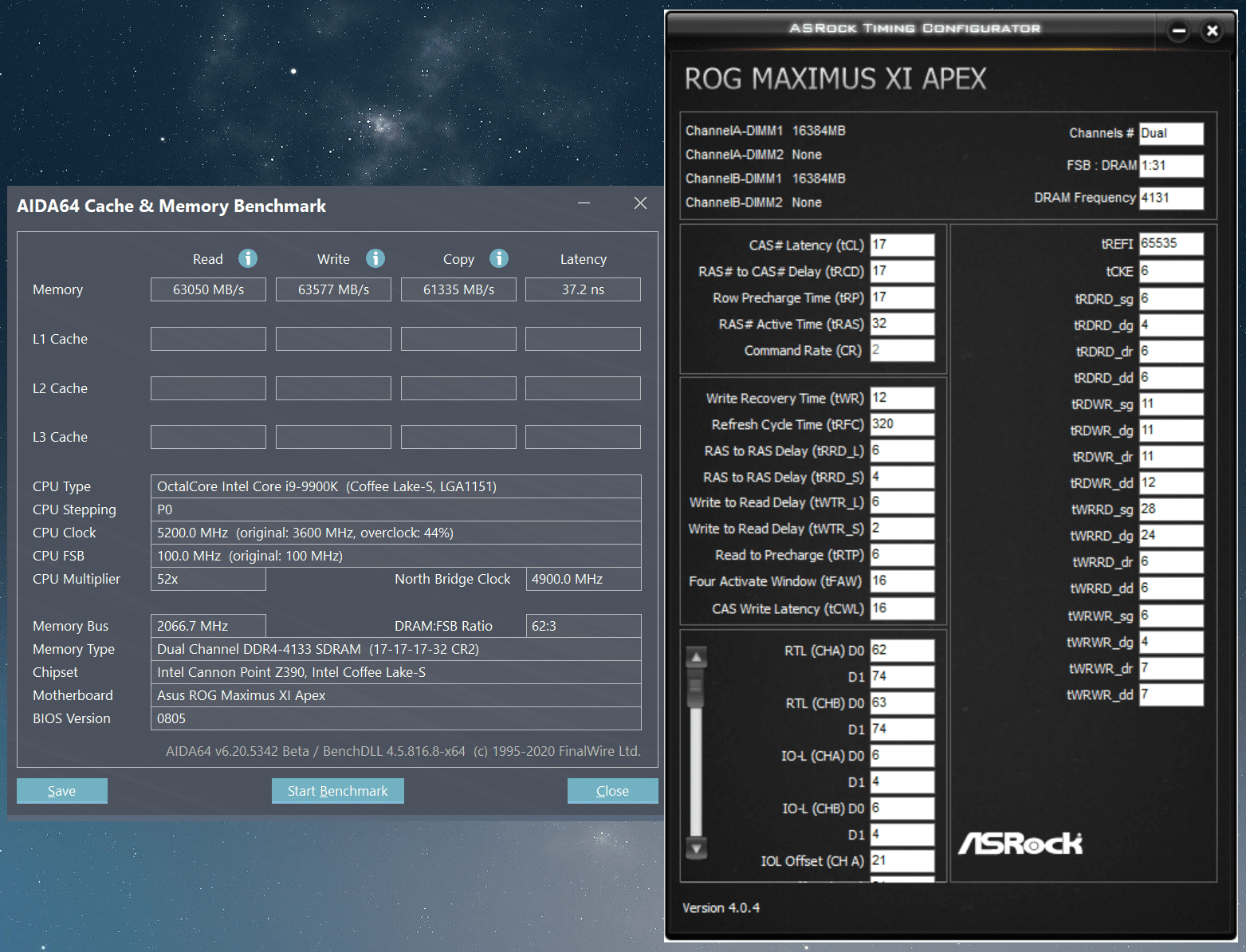Click the scroll down arrow in RTL panel
Image resolution: width=1246 pixels, height=952 pixels.
pyautogui.click(x=697, y=848)
